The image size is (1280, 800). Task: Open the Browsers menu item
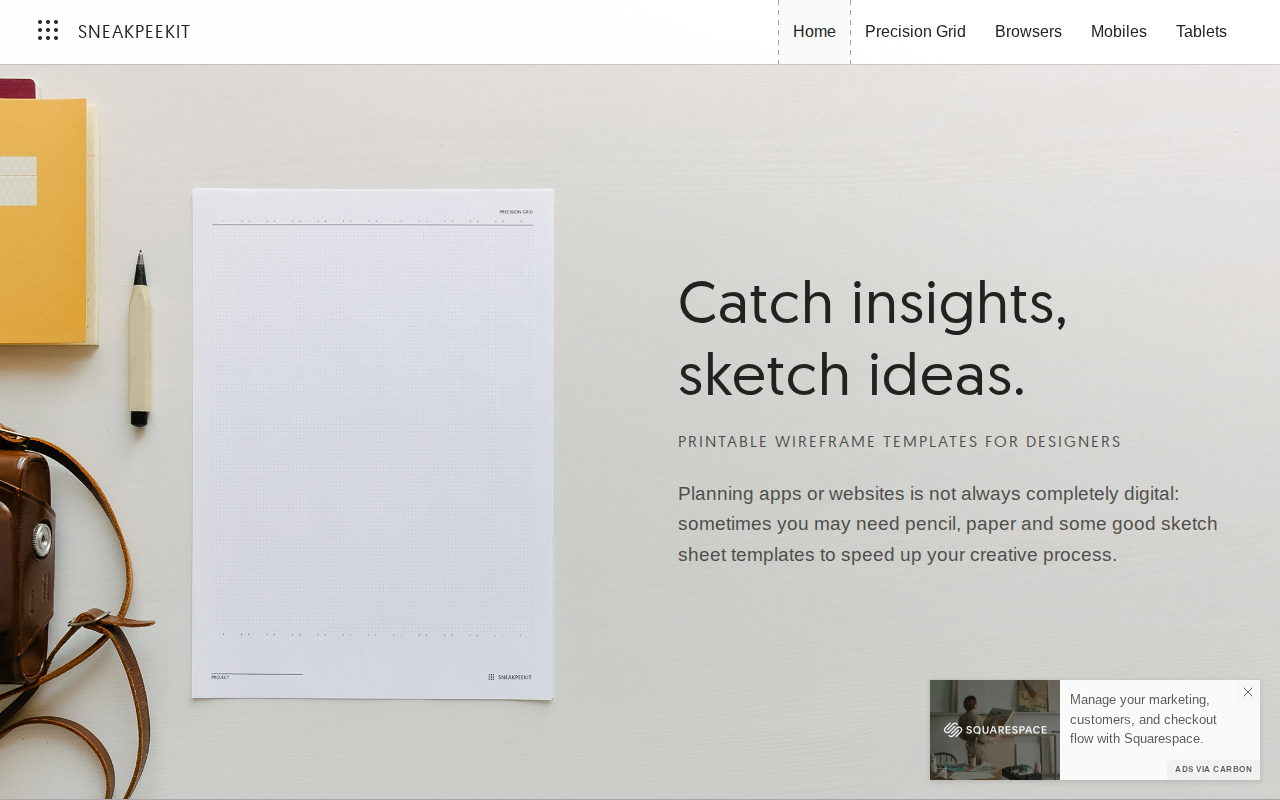[x=1028, y=32]
